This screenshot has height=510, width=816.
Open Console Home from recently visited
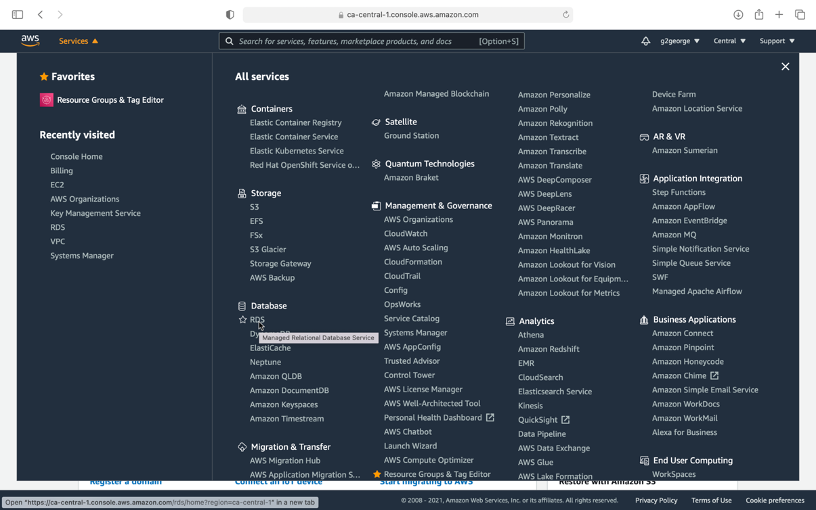(76, 157)
